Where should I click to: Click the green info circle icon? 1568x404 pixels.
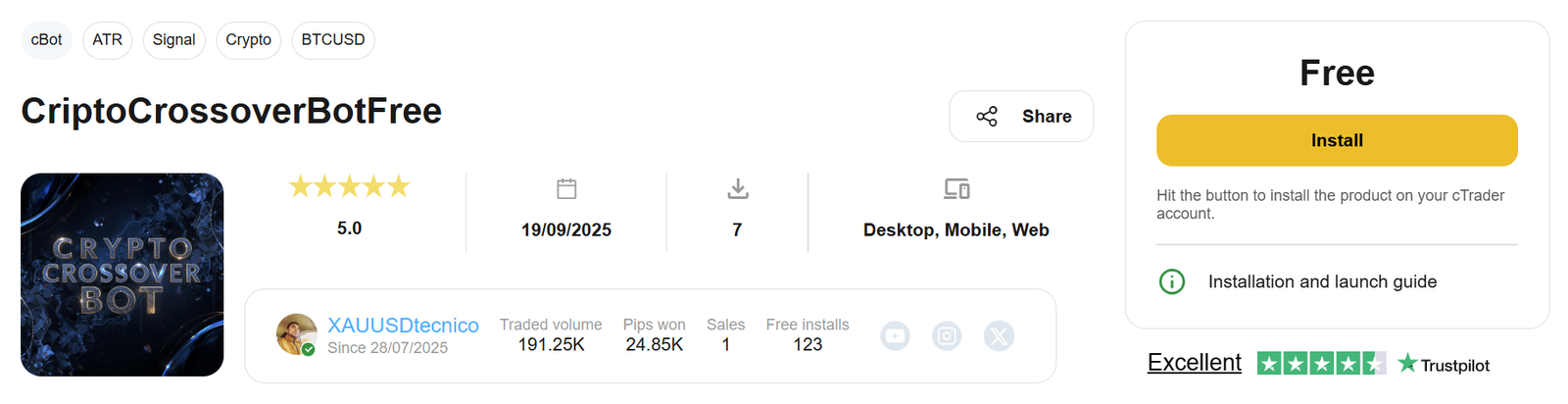(x=1172, y=282)
